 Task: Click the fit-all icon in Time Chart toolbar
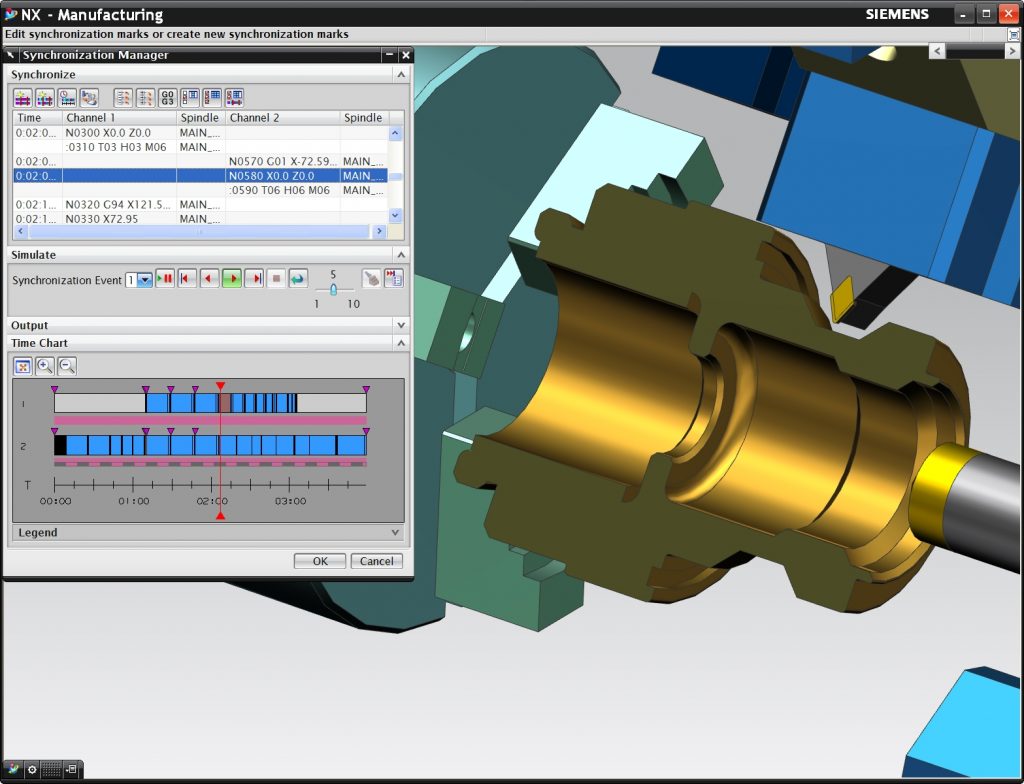(22, 366)
